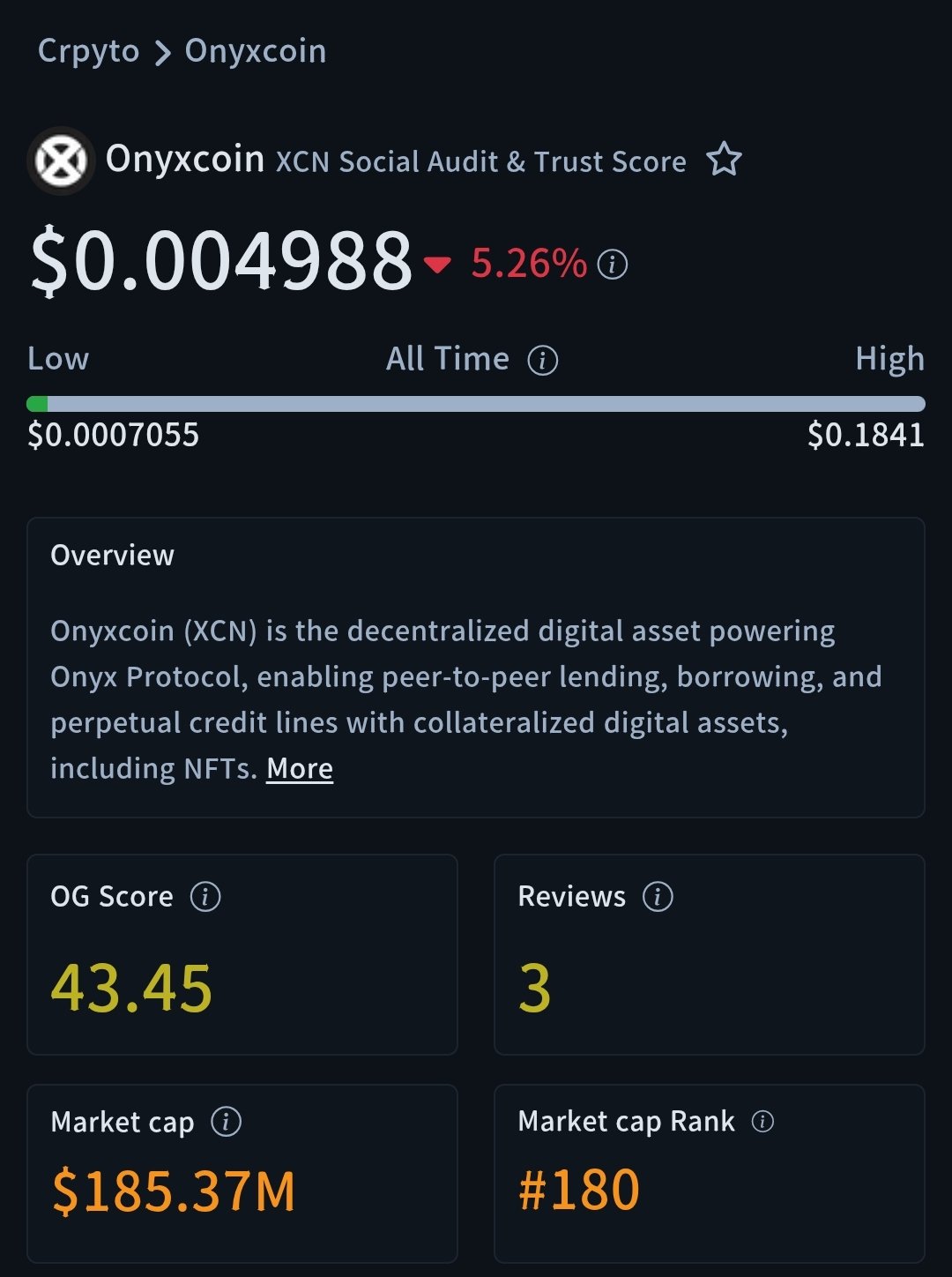Open the Reviews count of 3
Screen dimensions: 952x1277
(x=535, y=989)
